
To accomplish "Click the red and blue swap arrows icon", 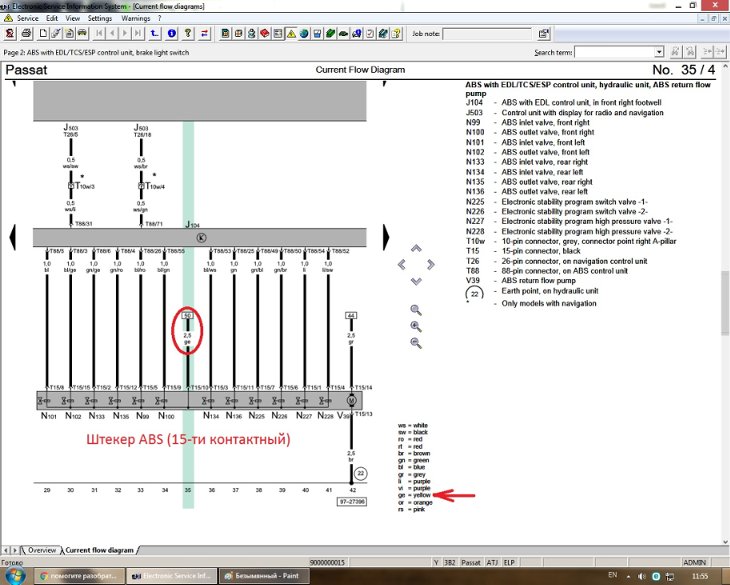I will pos(204,34).
